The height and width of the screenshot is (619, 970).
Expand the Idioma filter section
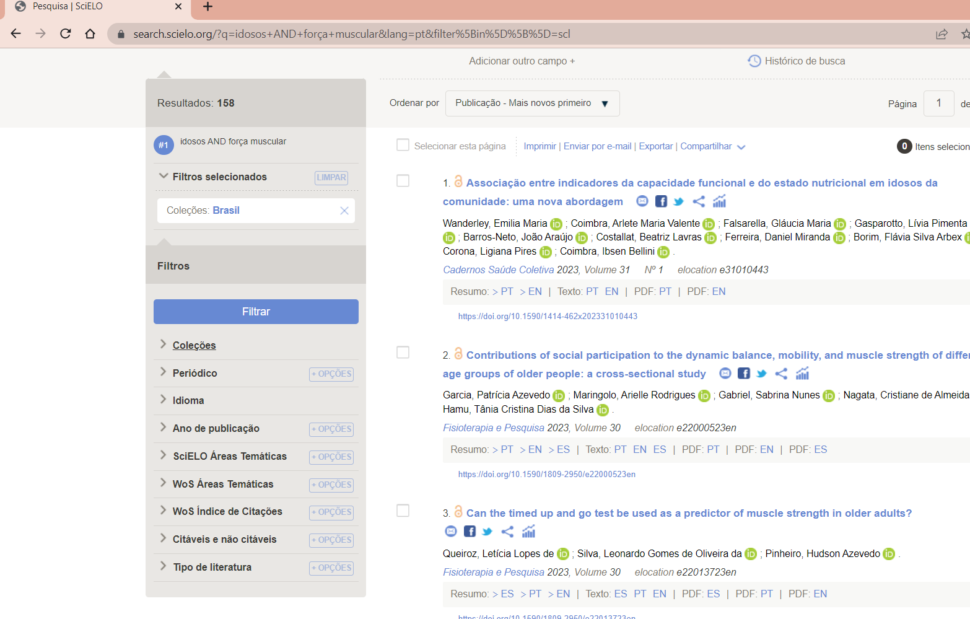pos(188,400)
